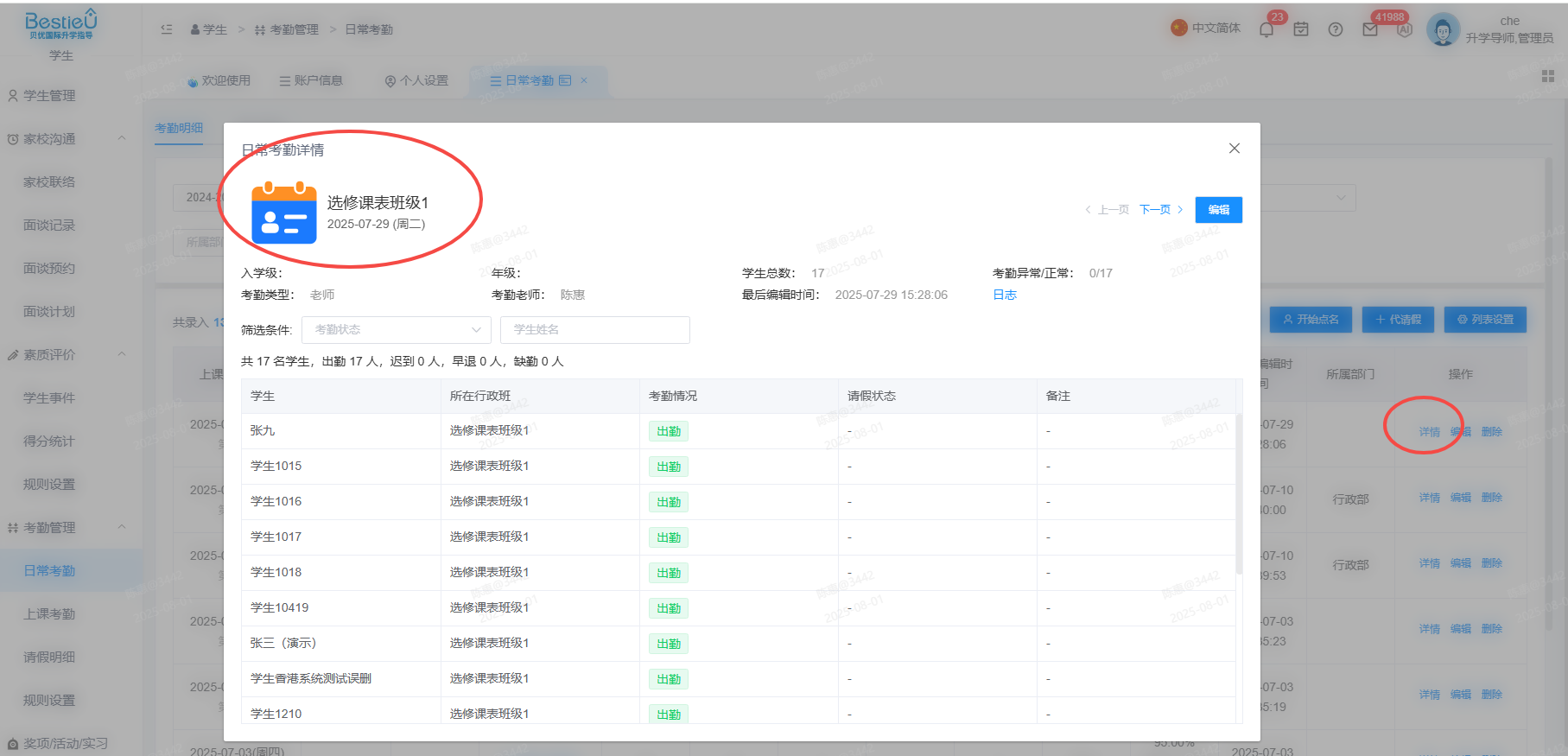Viewport: 1568px width, 756px height.
Task: Click the user avatar icon
Action: coord(1443,30)
